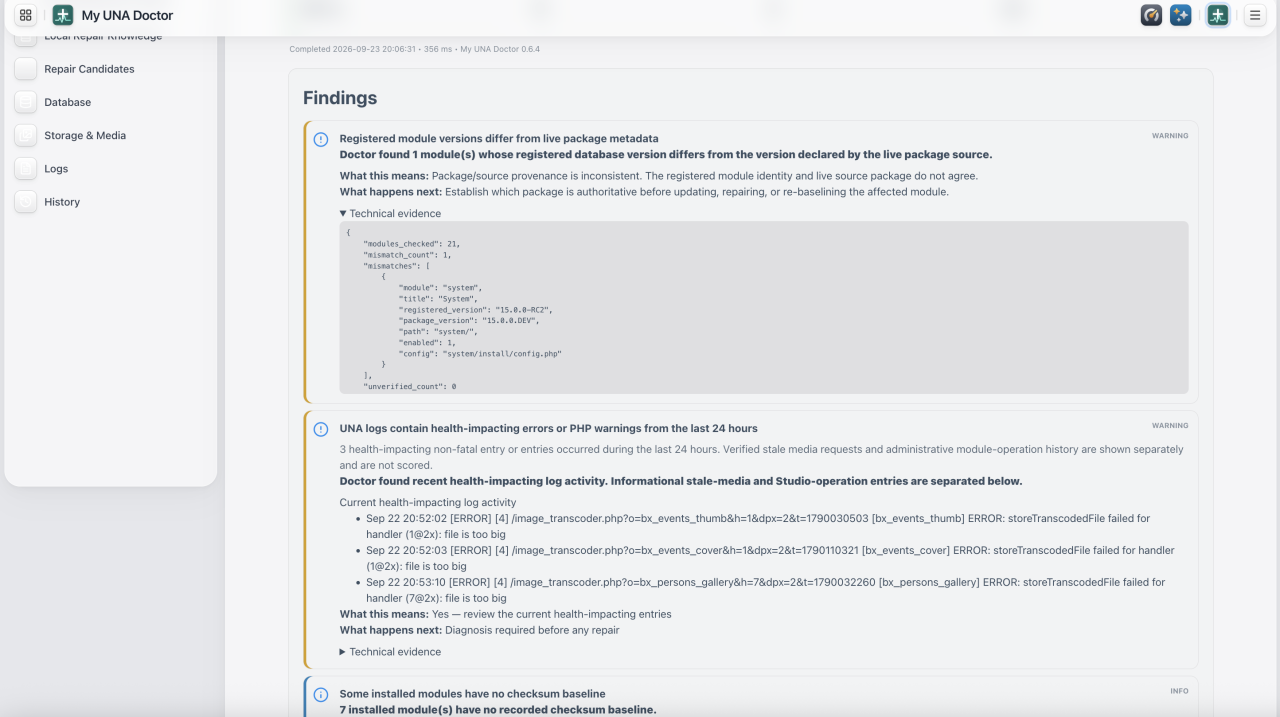Click info icon beside UNA logs finding
Screen dimensions: 1280x717
click(321, 430)
